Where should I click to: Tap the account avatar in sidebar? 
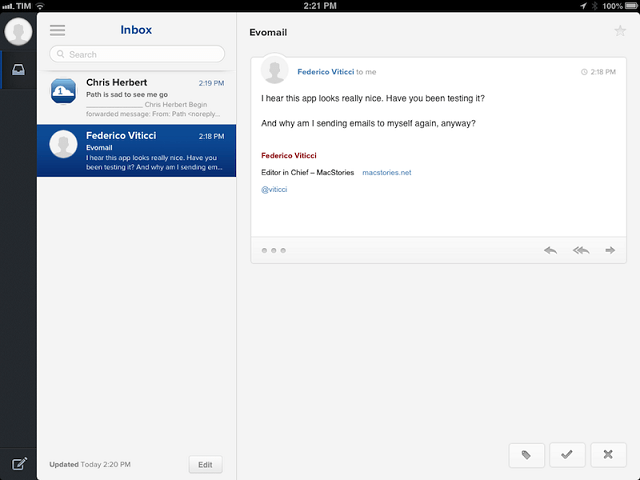tap(17, 31)
